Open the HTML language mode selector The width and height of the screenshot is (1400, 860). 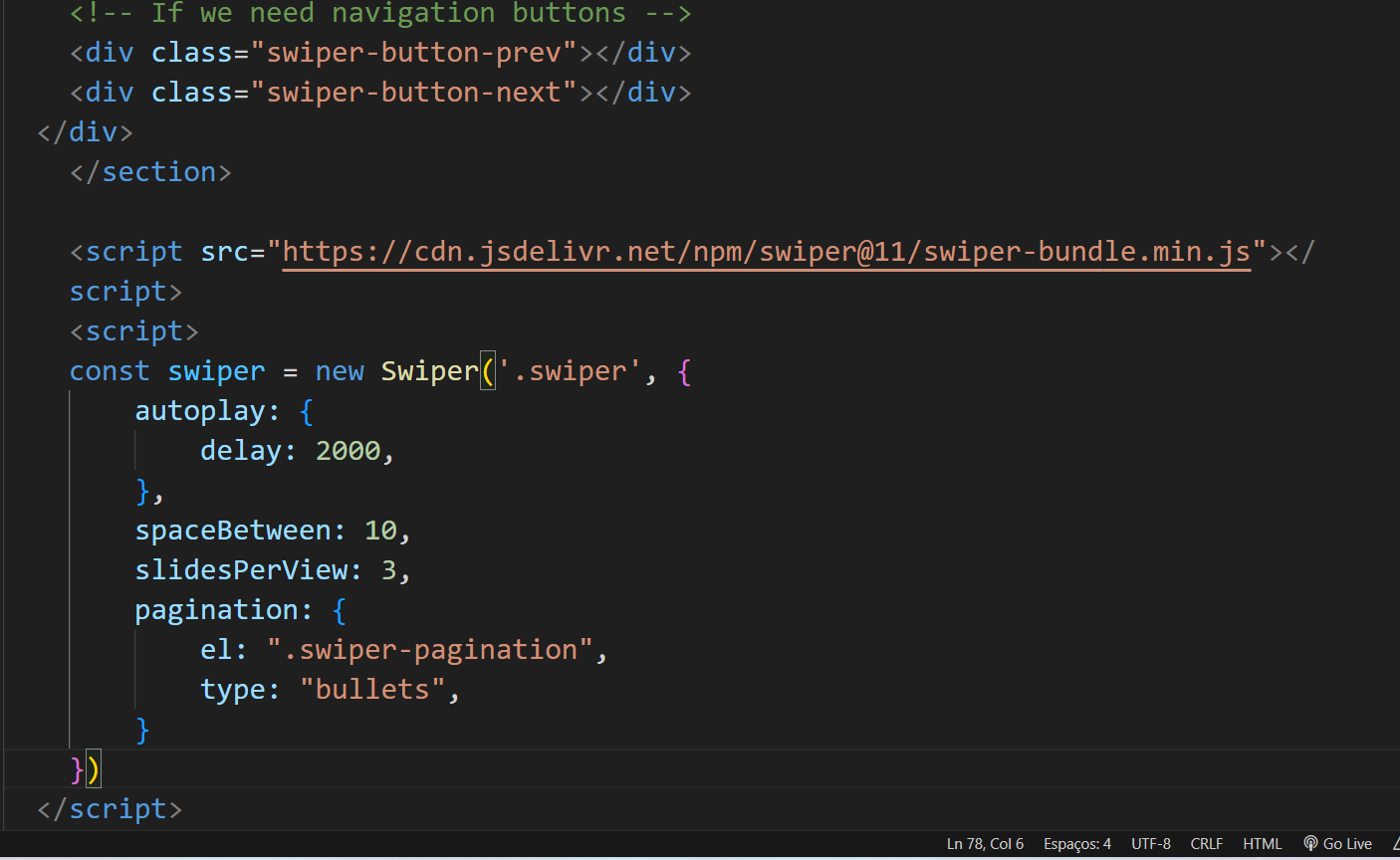tap(1262, 843)
